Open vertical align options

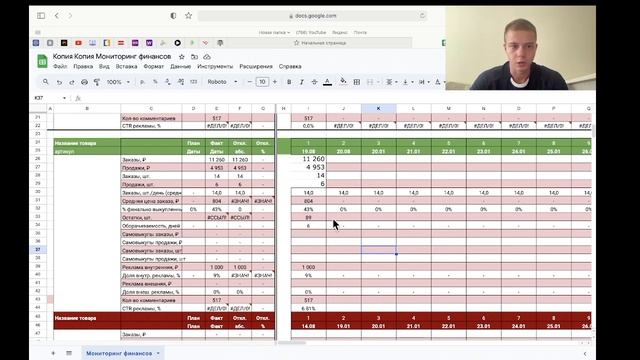407,82
